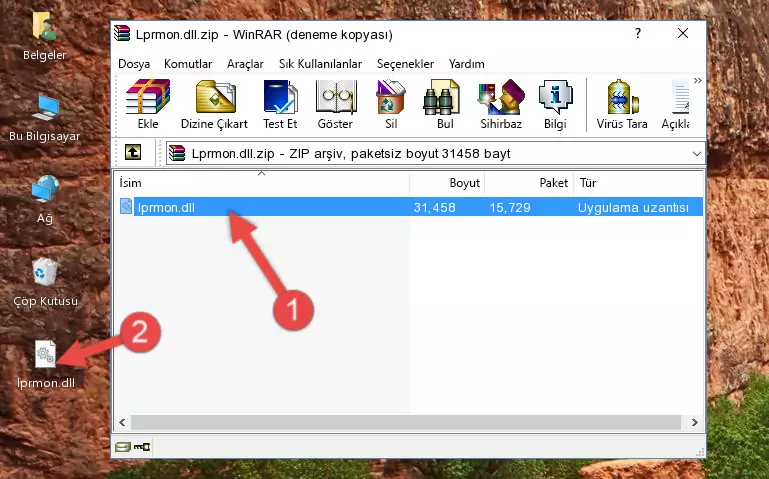The image size is (769, 479).
Task: Open the archive path dropdown
Action: [696, 153]
